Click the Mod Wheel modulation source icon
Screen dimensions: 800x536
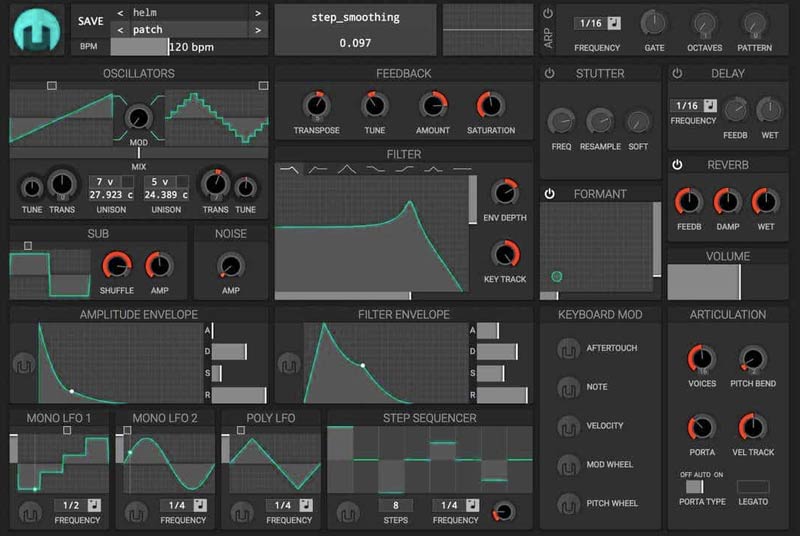[568, 465]
